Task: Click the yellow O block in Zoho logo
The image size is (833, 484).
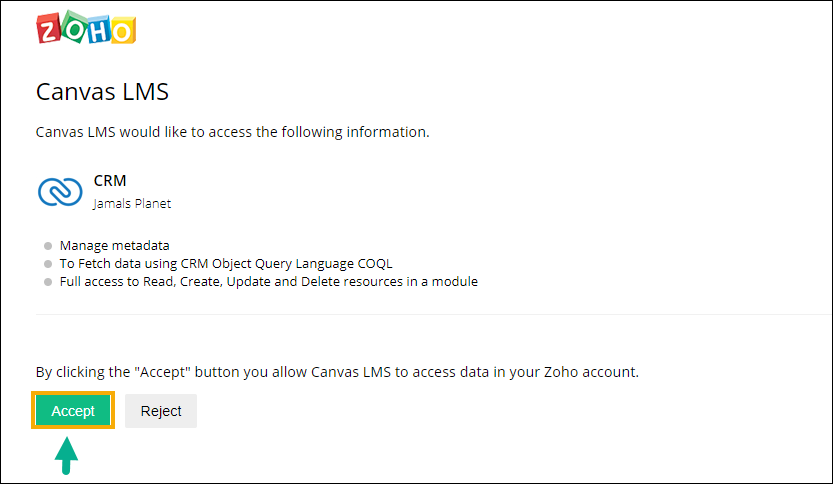Action: click(x=123, y=31)
